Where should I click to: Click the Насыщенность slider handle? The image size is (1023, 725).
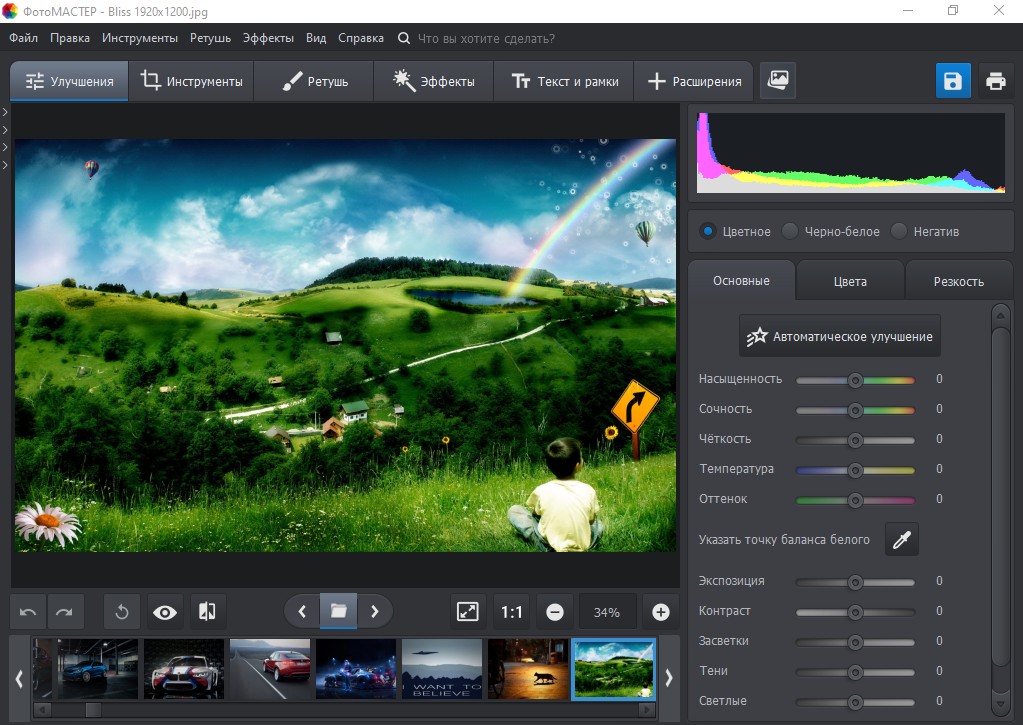(x=855, y=380)
